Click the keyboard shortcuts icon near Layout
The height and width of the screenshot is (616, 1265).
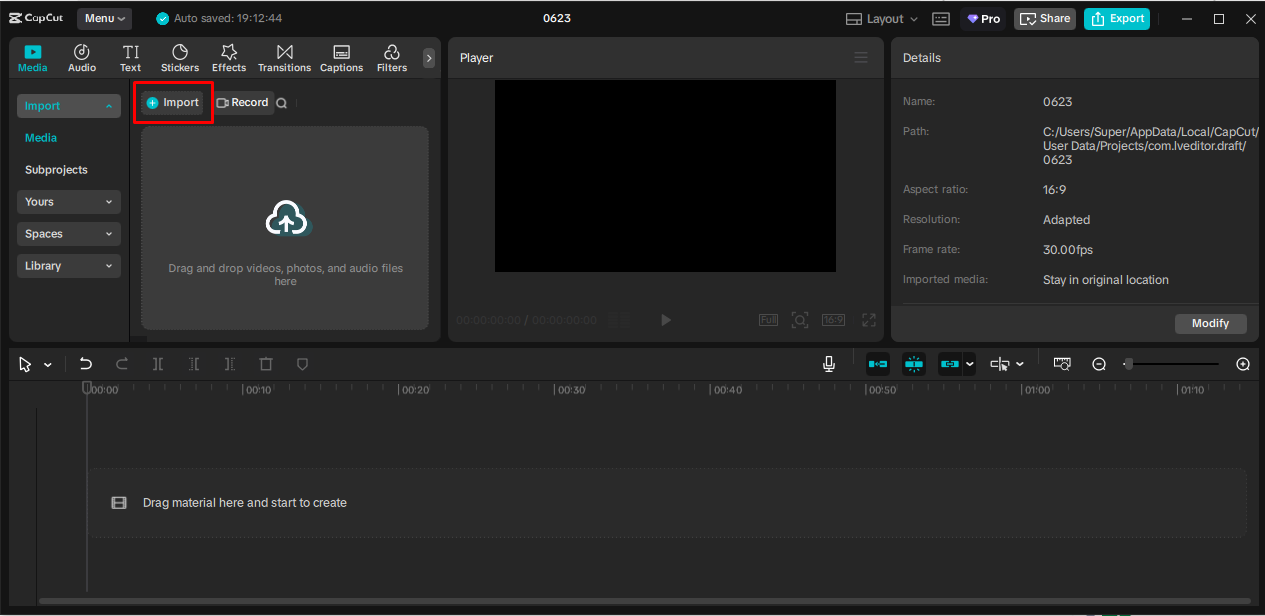coord(940,18)
